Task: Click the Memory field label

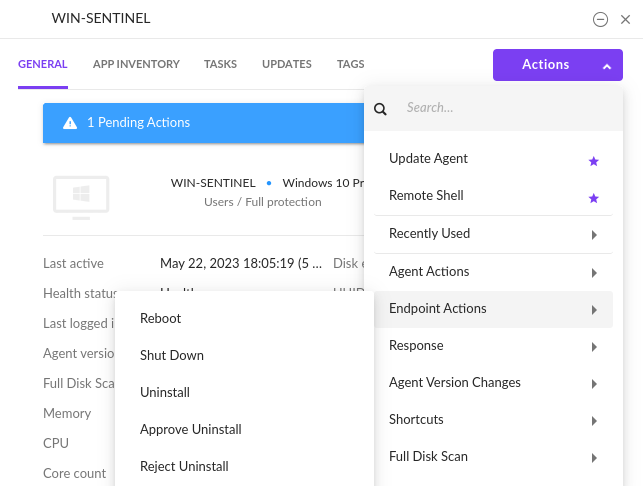Action: (x=67, y=413)
